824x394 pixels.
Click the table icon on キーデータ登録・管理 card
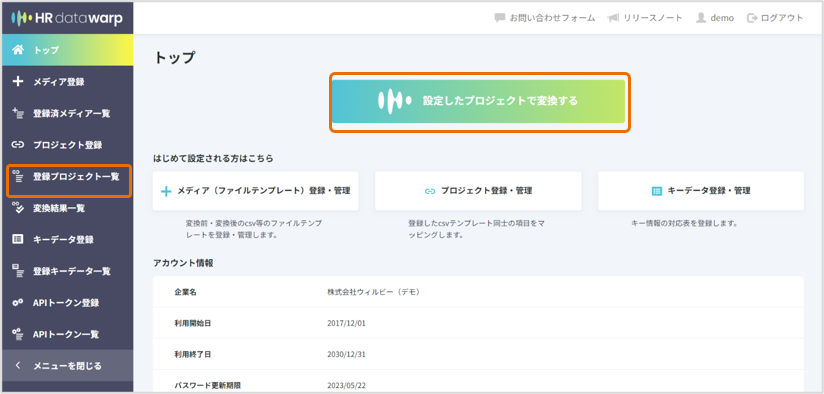[x=656, y=191]
